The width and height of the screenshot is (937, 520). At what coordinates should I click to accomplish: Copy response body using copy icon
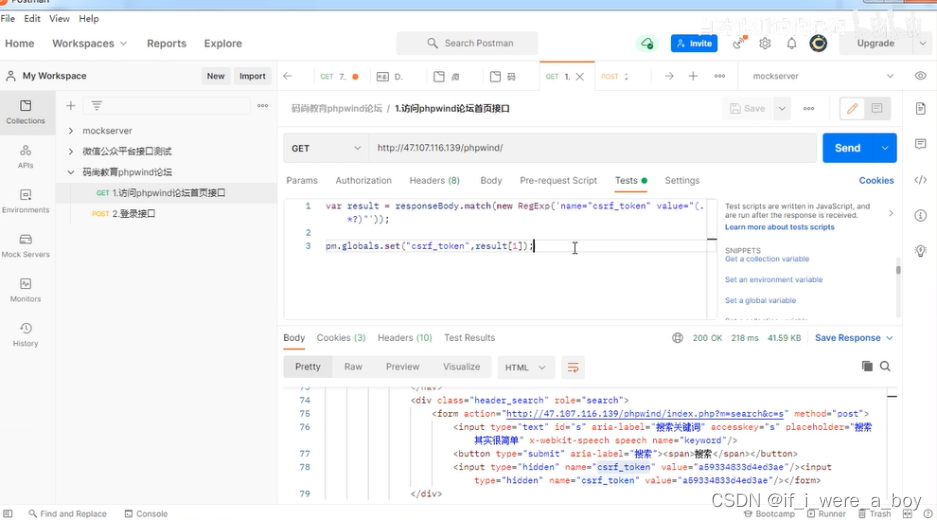click(866, 366)
